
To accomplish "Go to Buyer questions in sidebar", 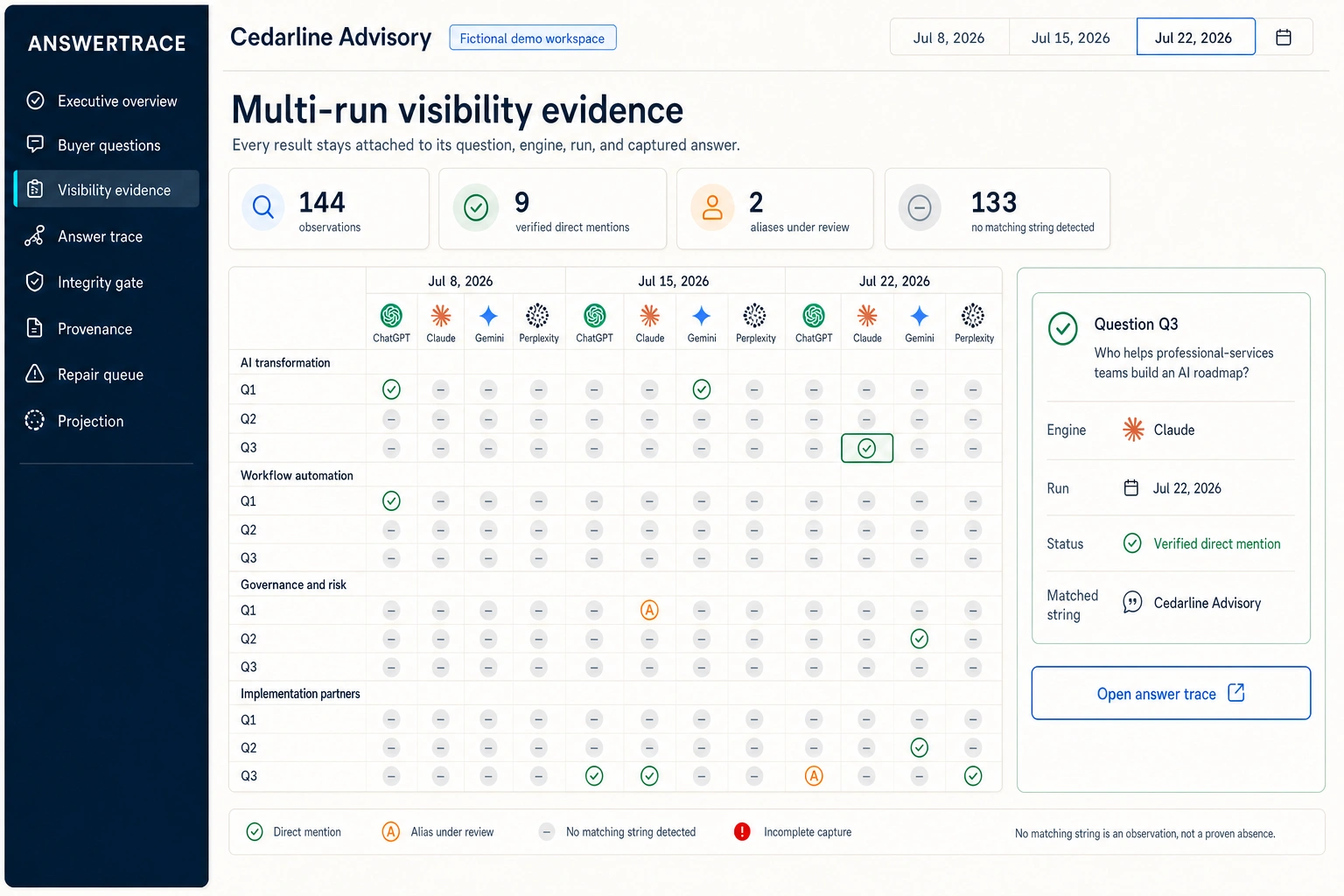I will tap(106, 145).
